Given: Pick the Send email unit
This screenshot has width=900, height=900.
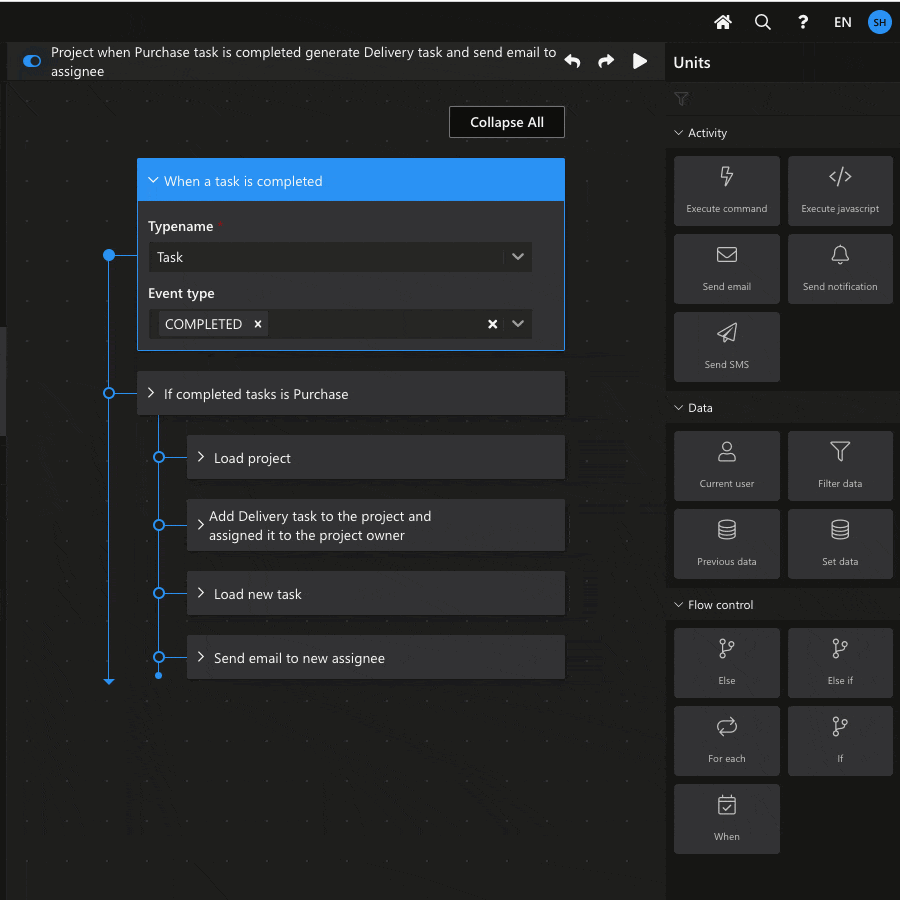Looking at the screenshot, I should pos(727,267).
